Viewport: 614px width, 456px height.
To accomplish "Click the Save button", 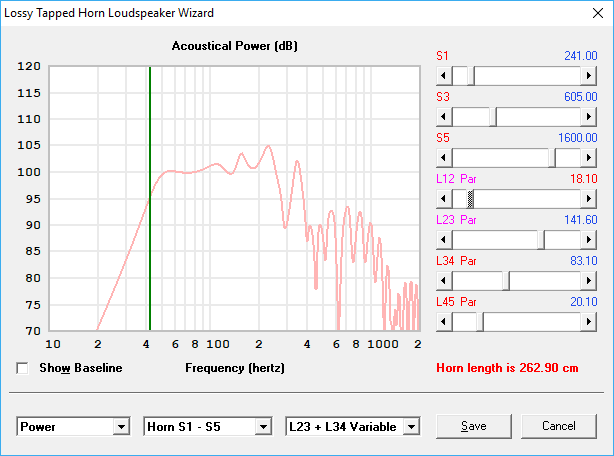I will [x=474, y=426].
